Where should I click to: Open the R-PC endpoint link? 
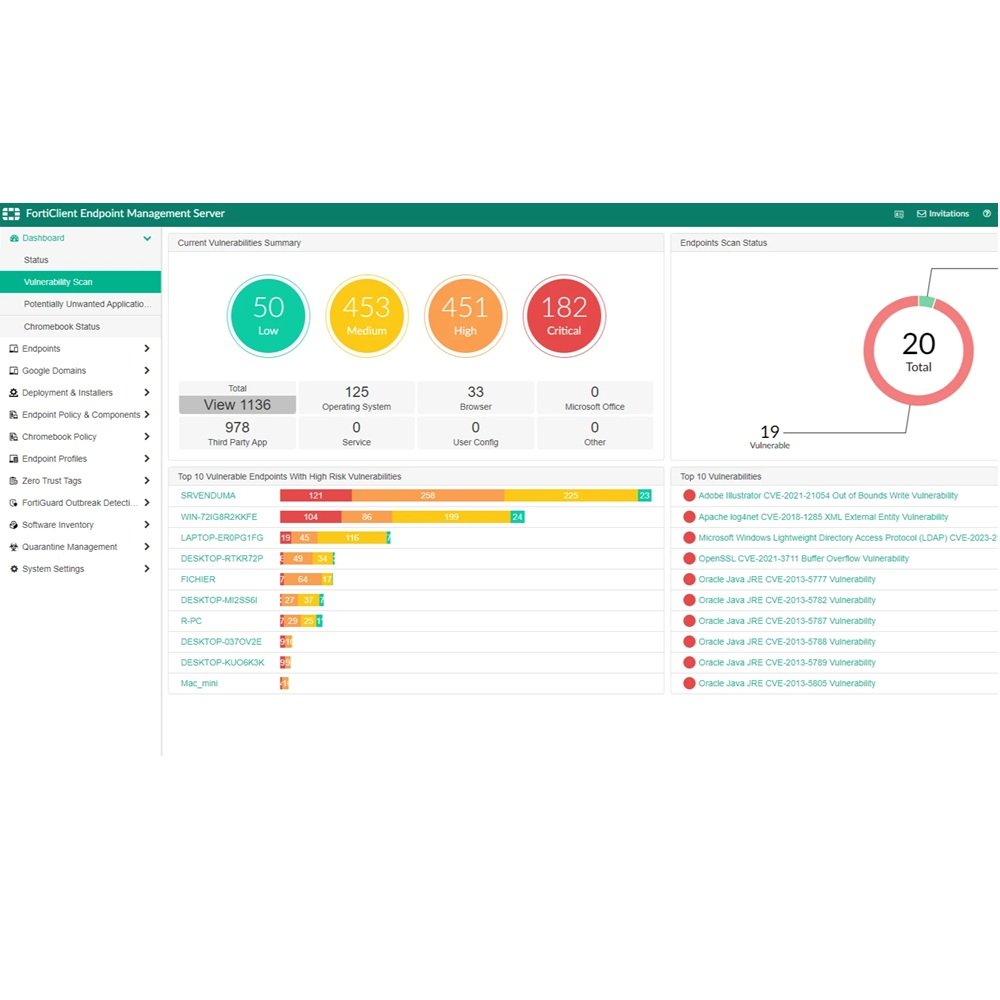pos(191,621)
